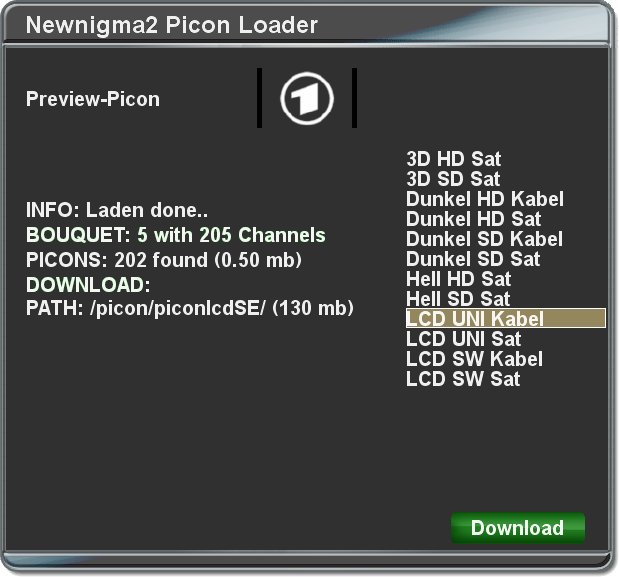Click the ARD preview picon logo

tap(307, 98)
